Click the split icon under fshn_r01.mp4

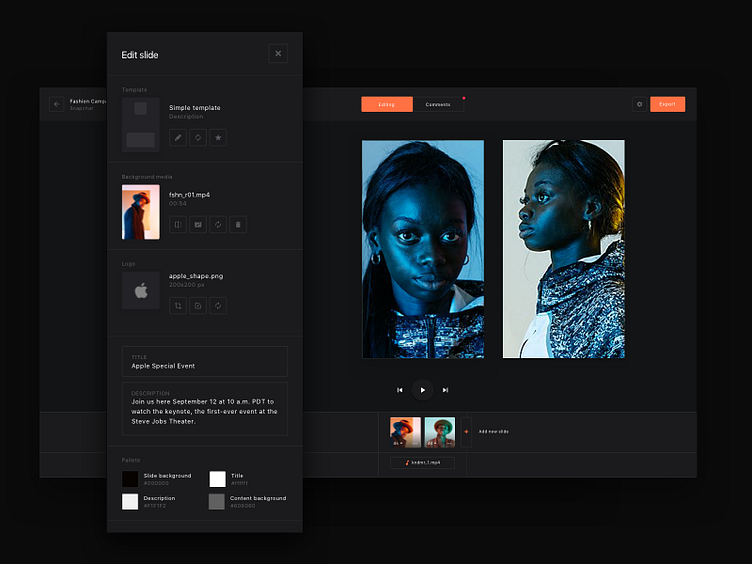pos(178,224)
